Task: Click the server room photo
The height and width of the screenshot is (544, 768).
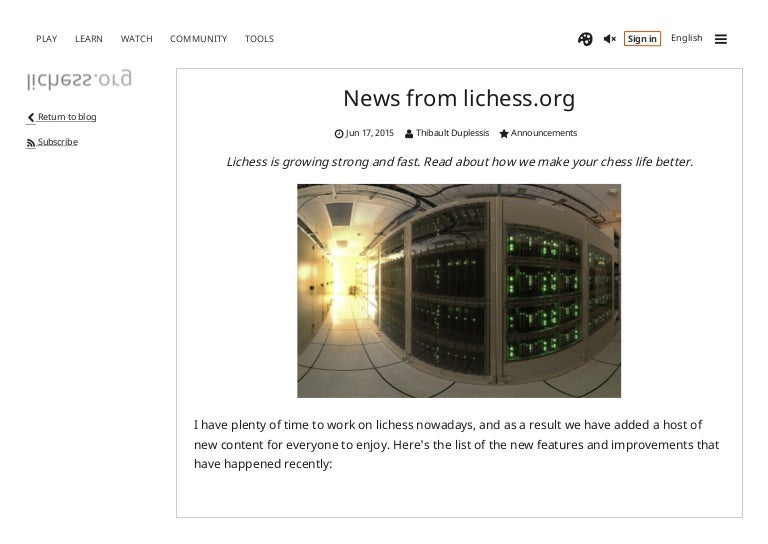Action: [x=459, y=290]
